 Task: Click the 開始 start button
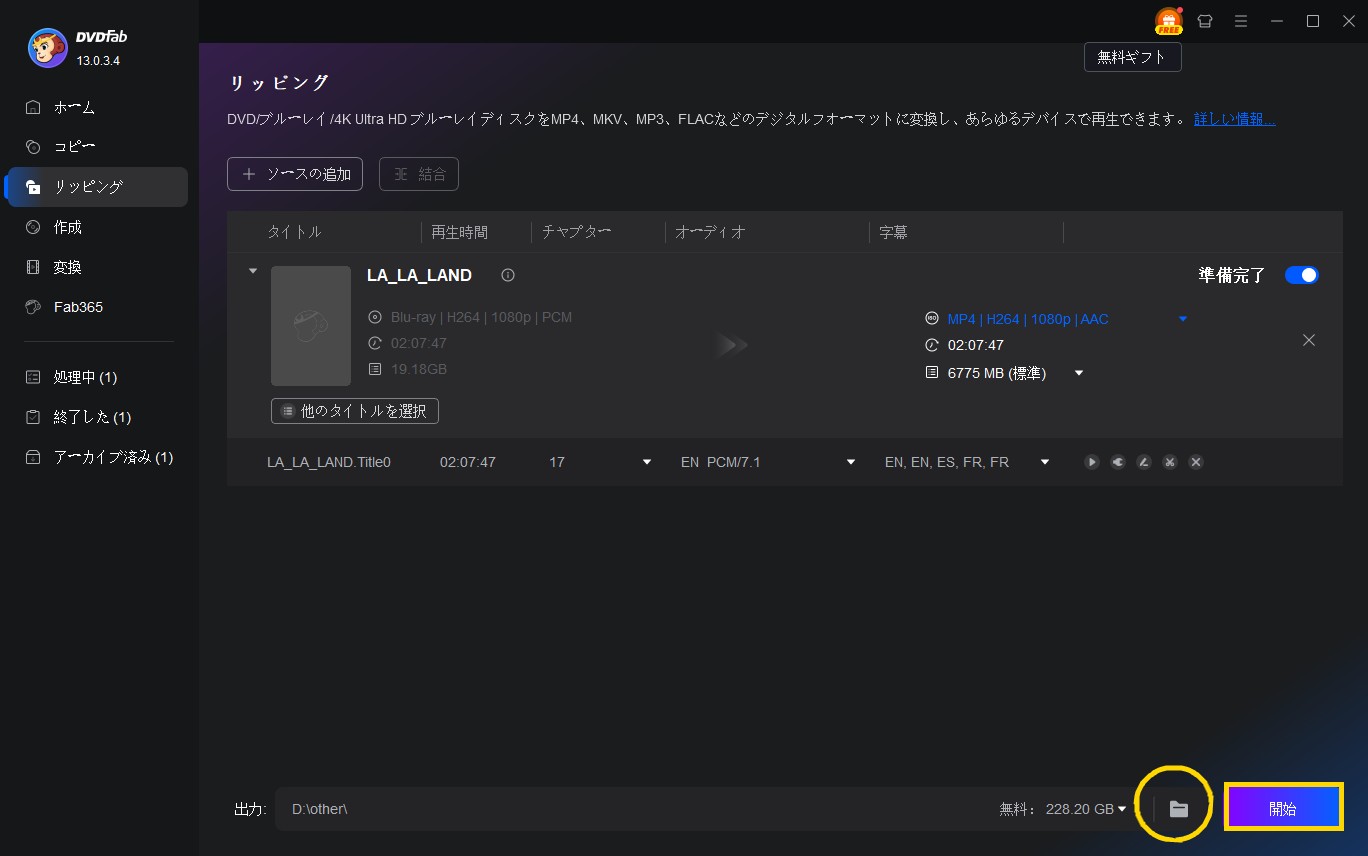click(1283, 809)
